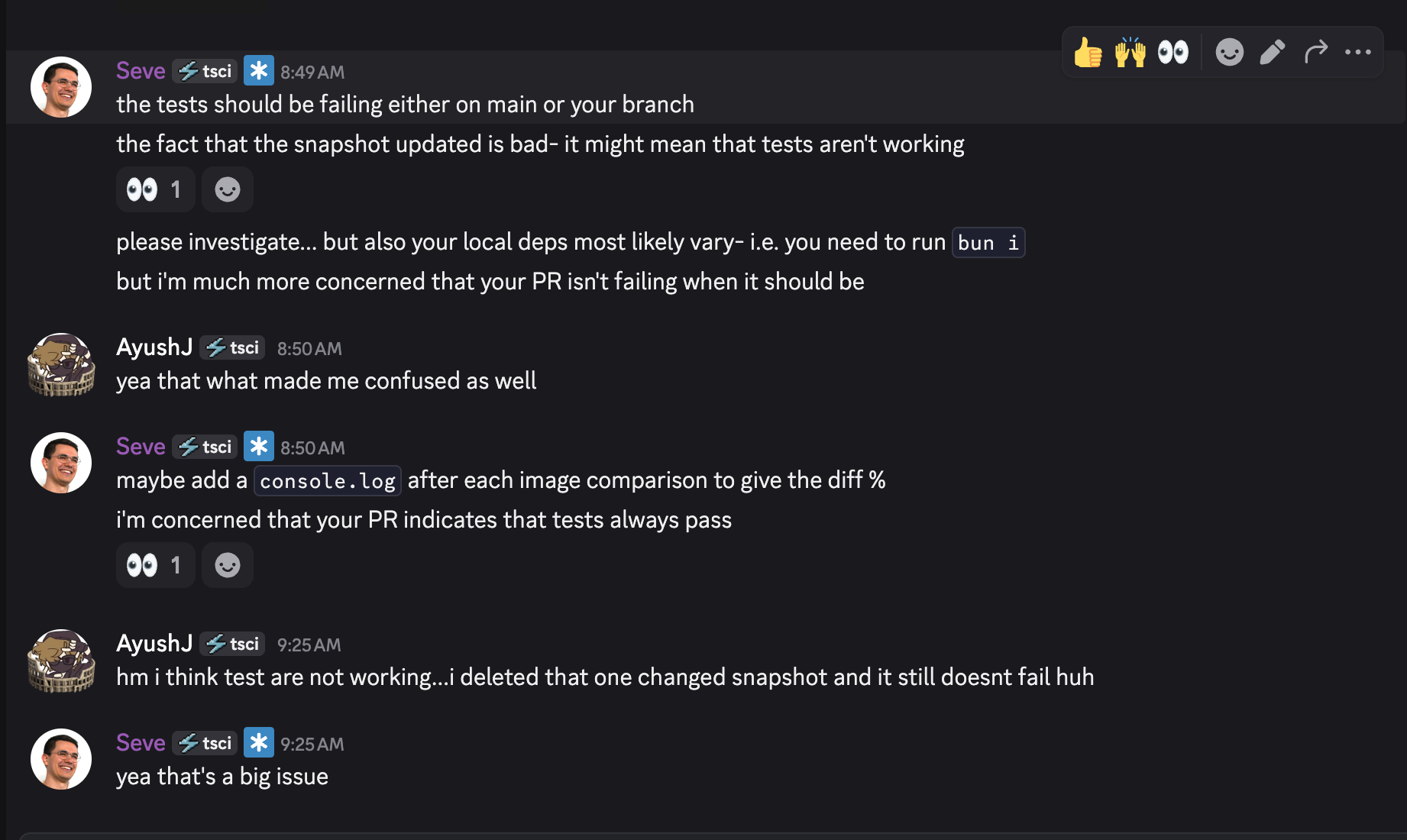Add thumbs up quick reaction
The image size is (1407, 840).
[1088, 53]
